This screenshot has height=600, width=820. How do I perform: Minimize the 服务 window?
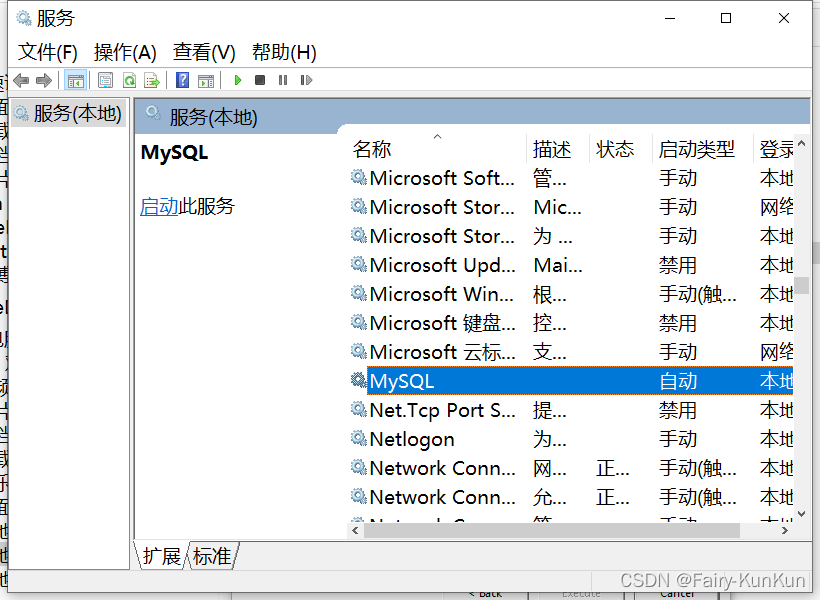670,18
